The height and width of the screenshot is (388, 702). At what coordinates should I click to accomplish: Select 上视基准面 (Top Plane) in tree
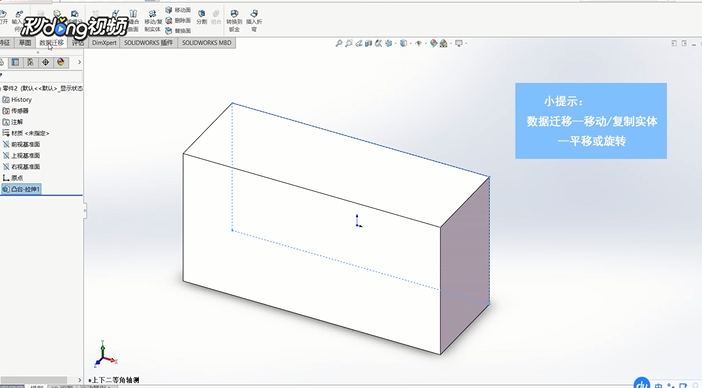tap(21, 155)
